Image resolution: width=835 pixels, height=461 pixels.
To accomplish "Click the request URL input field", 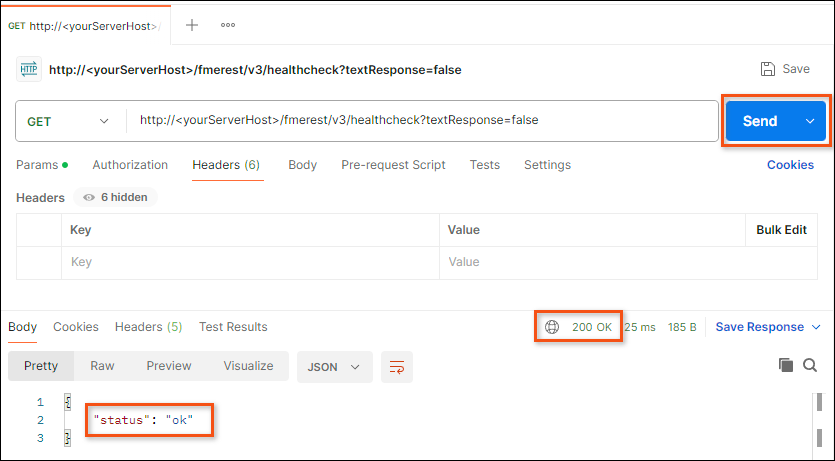I will coord(420,121).
